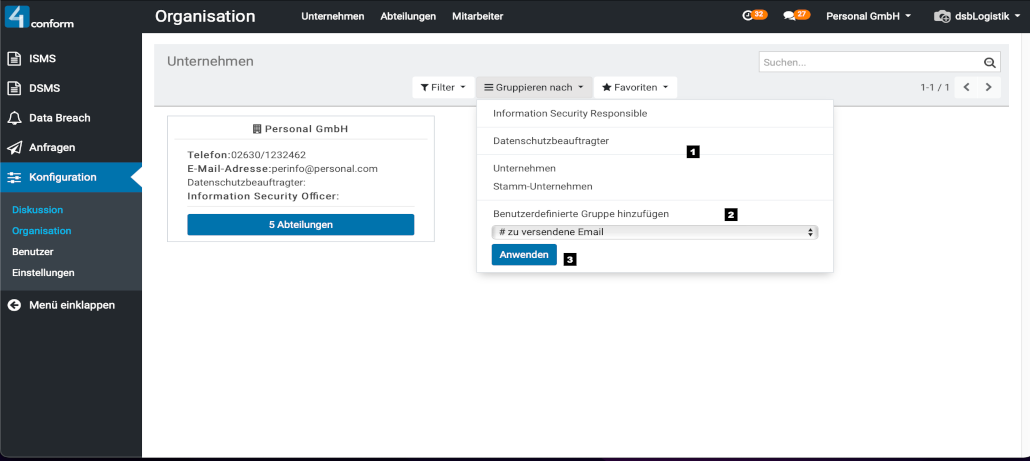Group by Datenschutzbeauftragter

coord(551,141)
